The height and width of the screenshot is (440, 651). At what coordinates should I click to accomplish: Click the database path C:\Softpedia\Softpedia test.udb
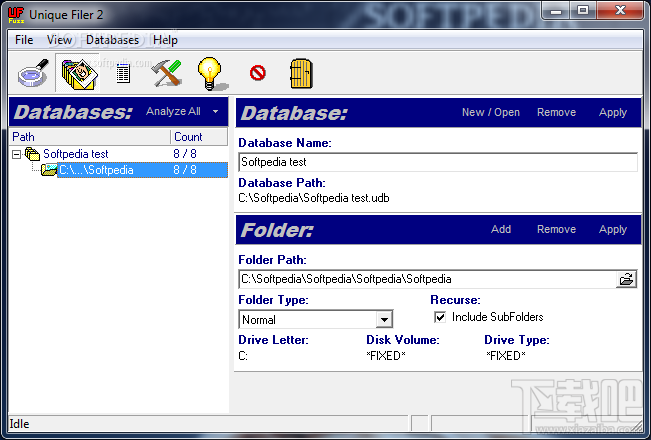(x=314, y=198)
